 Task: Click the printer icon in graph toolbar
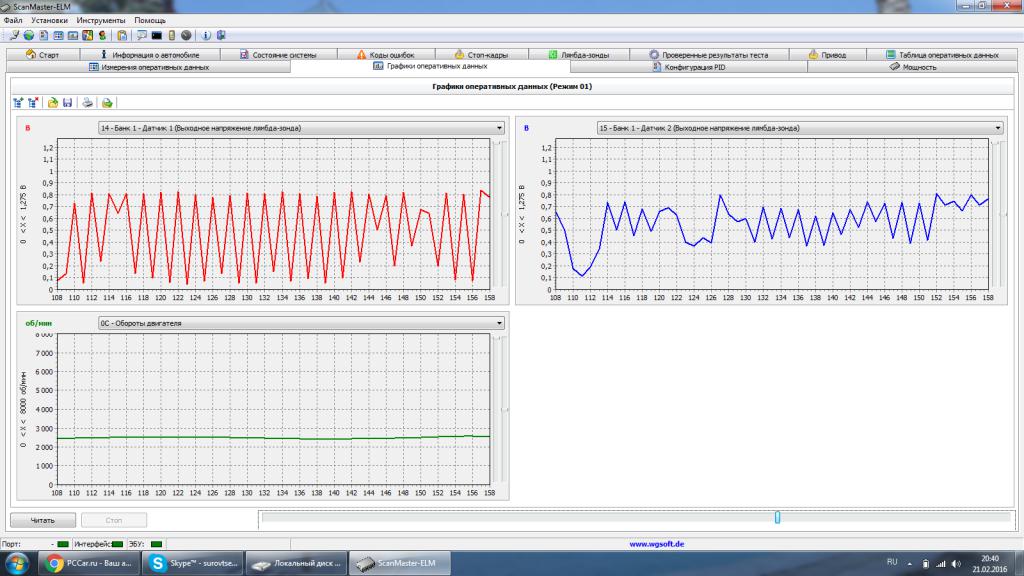(x=87, y=102)
